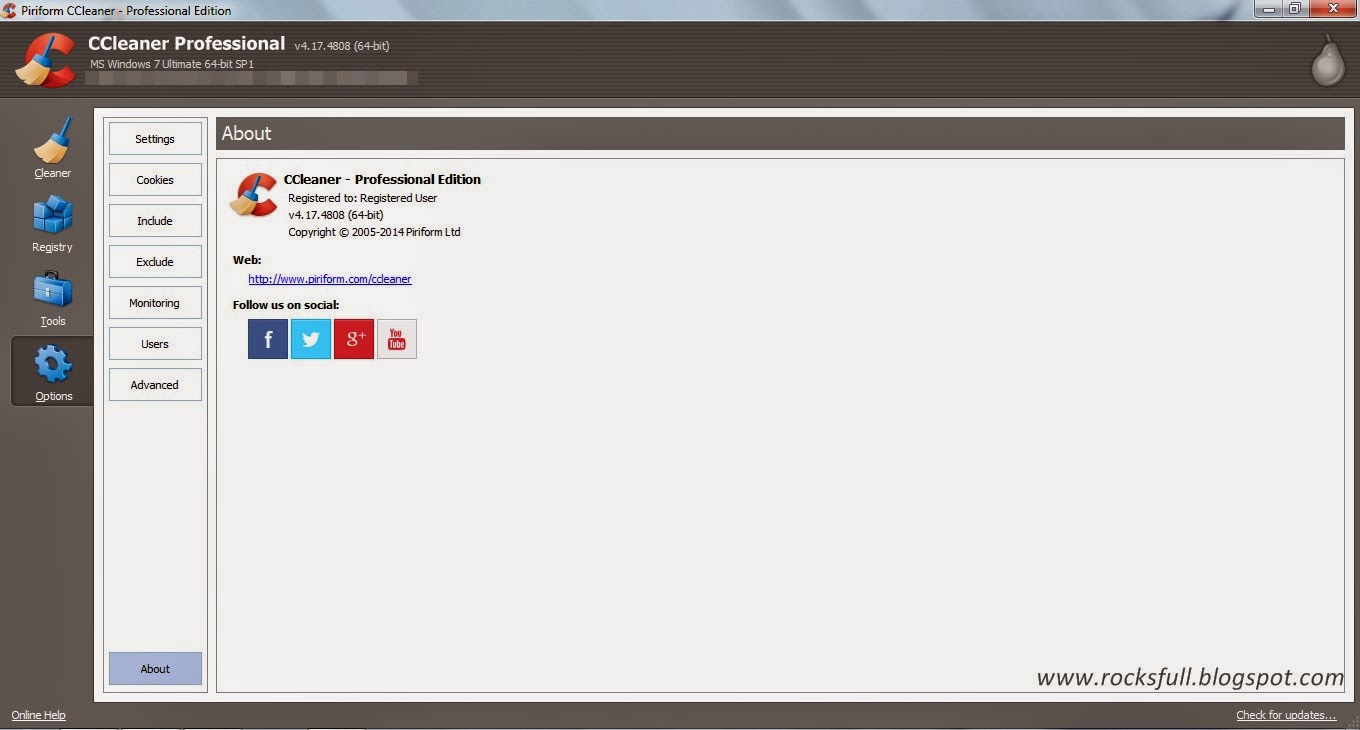Click the Piriform pear logo
Screen dimensions: 1360x730
coord(1328,60)
